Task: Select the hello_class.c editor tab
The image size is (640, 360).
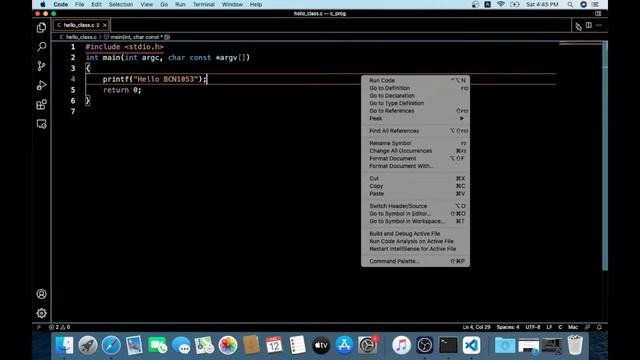Action: 81,25
